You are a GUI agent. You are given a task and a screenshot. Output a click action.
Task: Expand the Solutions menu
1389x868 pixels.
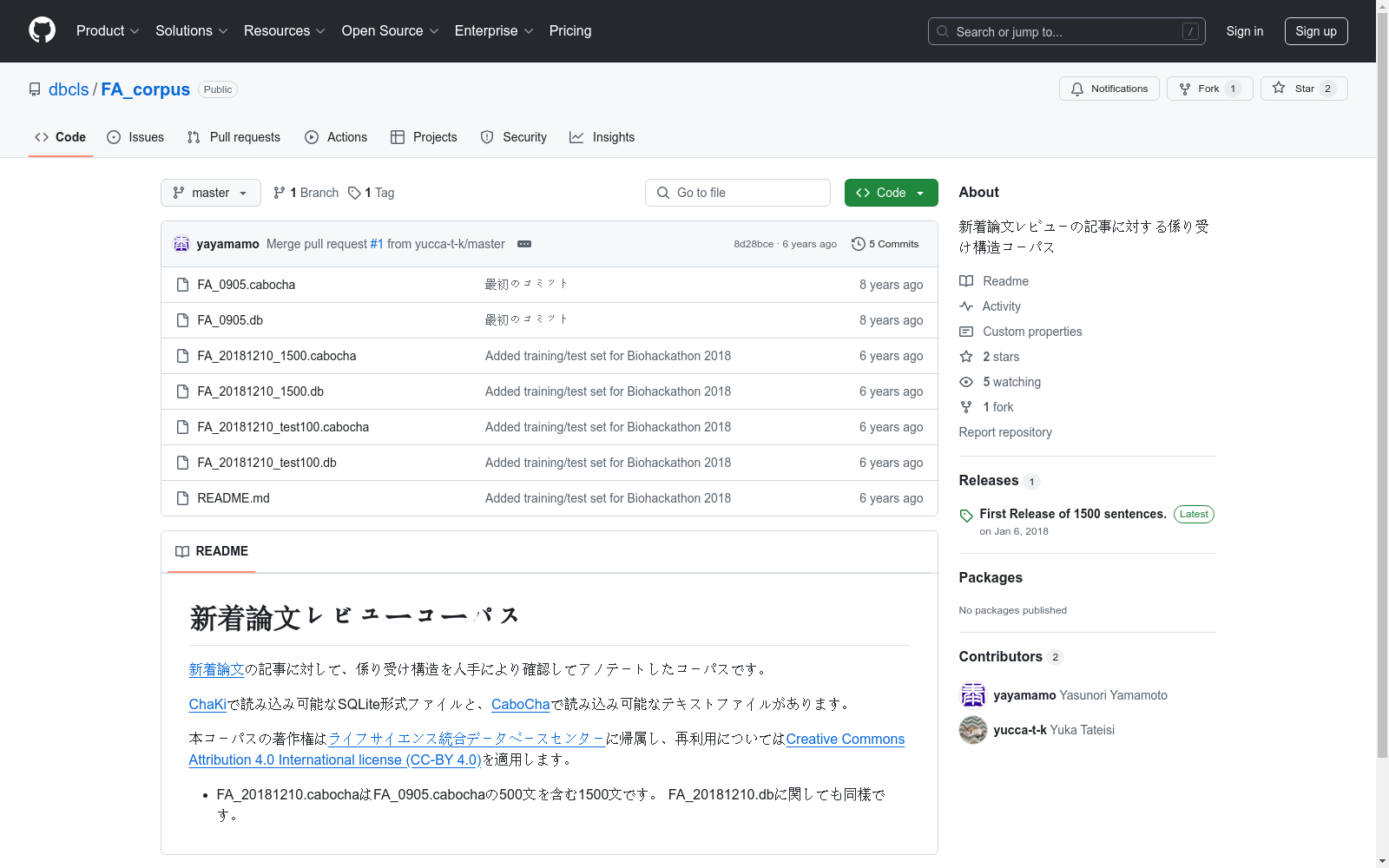[192, 30]
